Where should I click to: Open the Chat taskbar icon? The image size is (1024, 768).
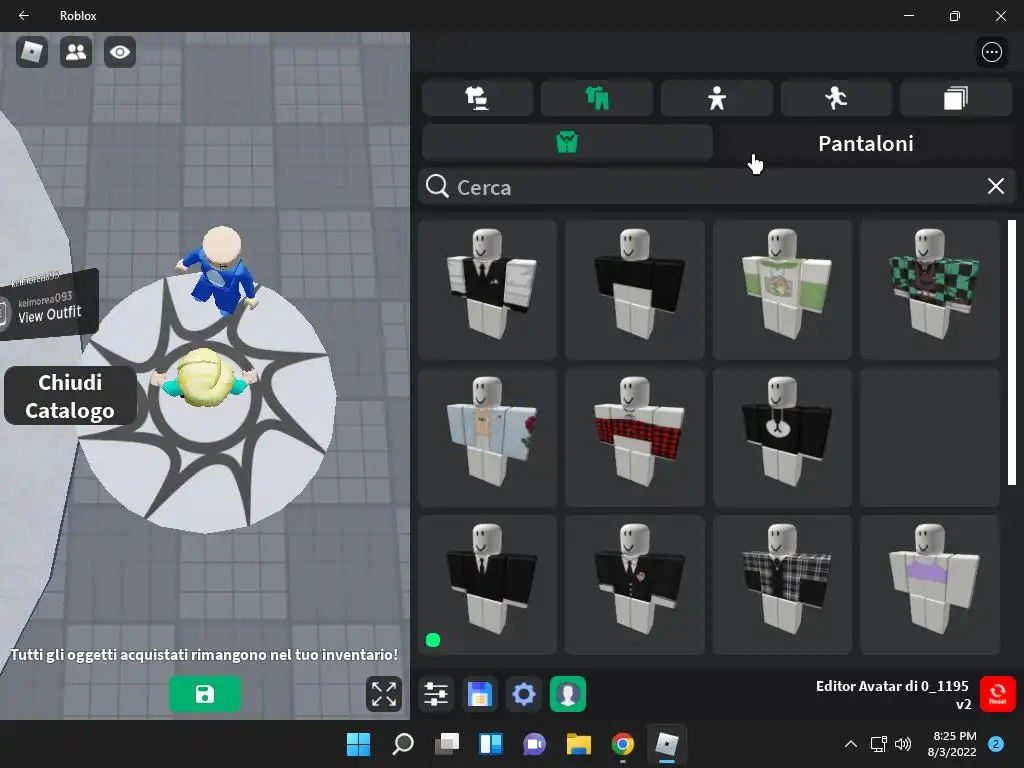coord(534,744)
